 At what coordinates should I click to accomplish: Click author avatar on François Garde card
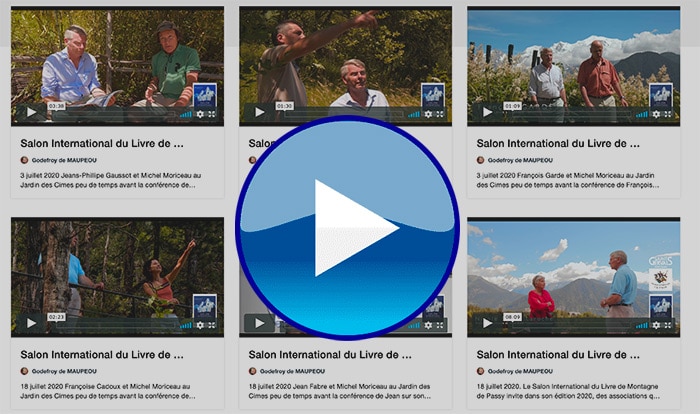click(x=480, y=160)
